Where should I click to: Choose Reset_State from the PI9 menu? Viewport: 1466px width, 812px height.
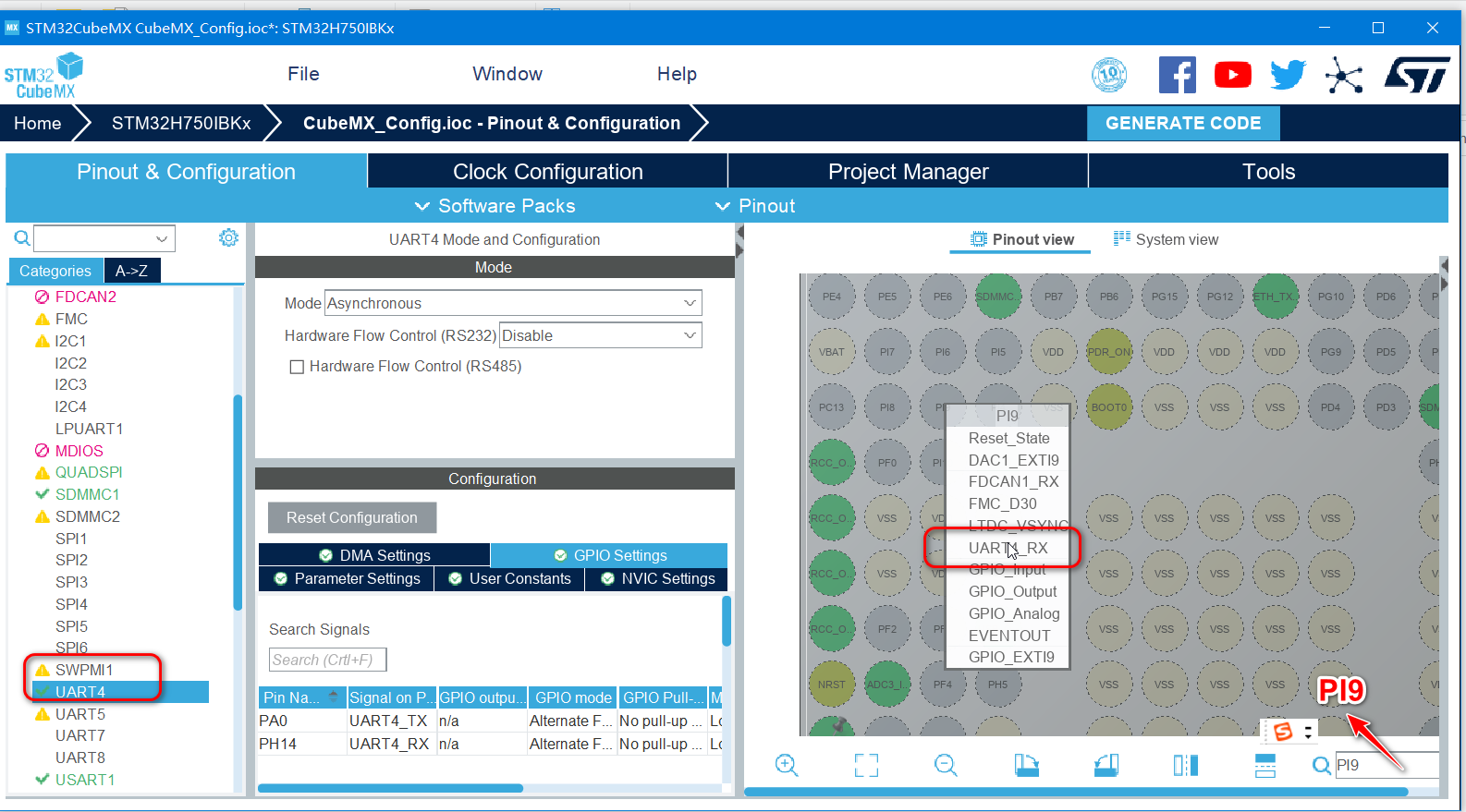[x=1008, y=438]
